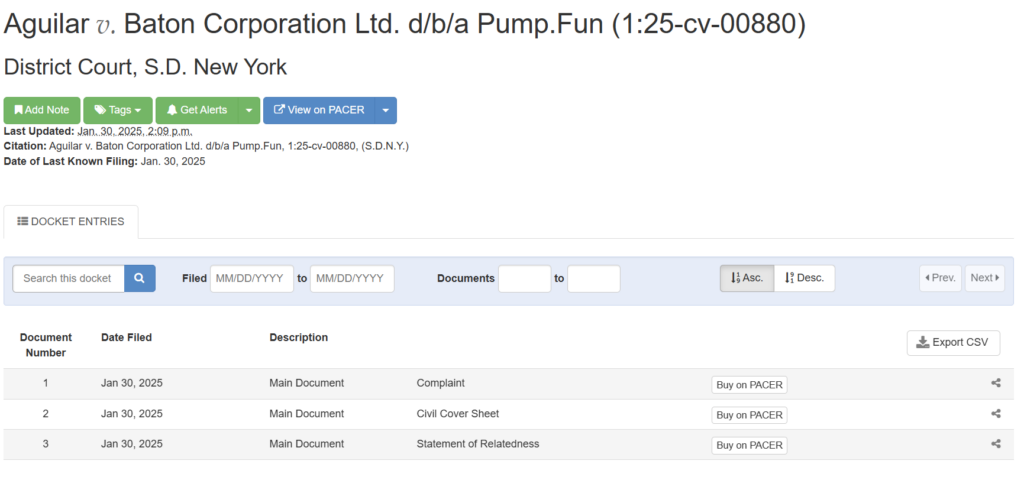This screenshot has height=490, width=1024.
Task: Click document number 1 cell
Action: (x=46, y=383)
